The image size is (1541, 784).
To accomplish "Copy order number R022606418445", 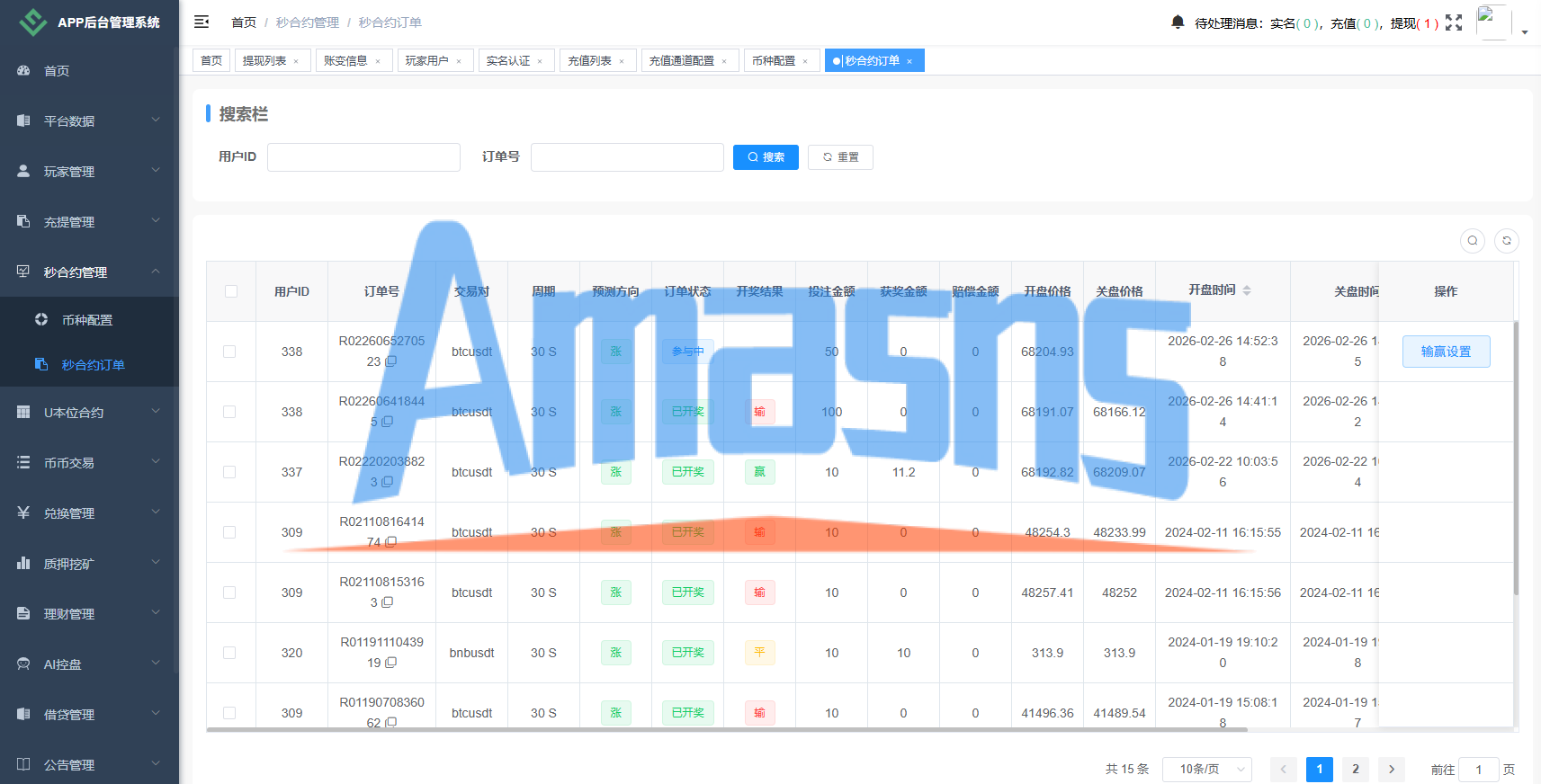I will [388, 422].
